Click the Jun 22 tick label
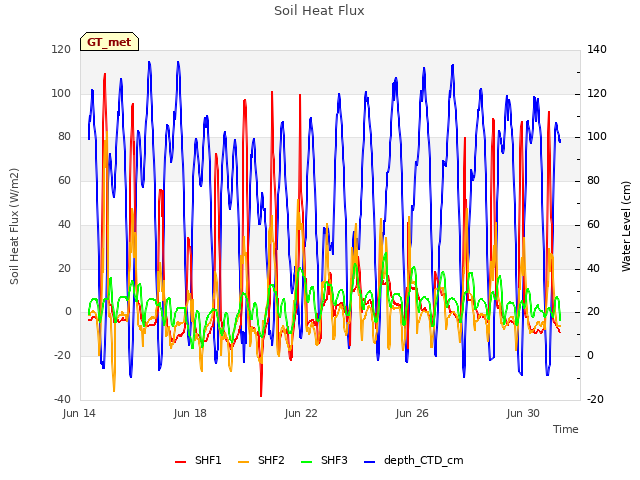 coord(301,413)
